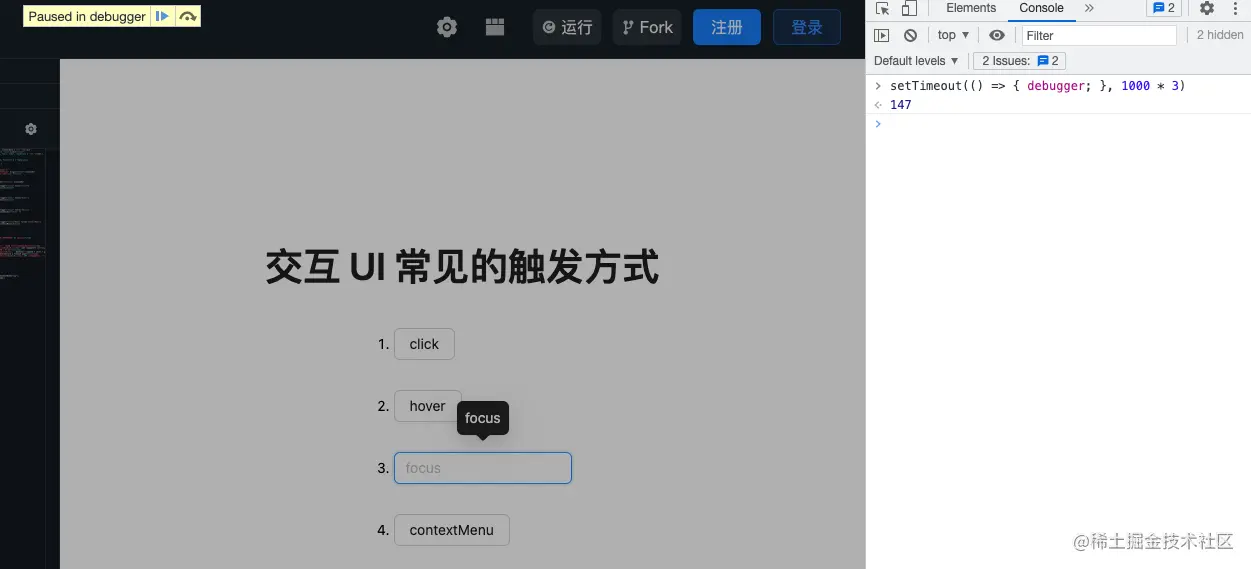Click the setTimeout debugger command text
Viewport: 1251px width, 569px height.
[x=1037, y=86]
